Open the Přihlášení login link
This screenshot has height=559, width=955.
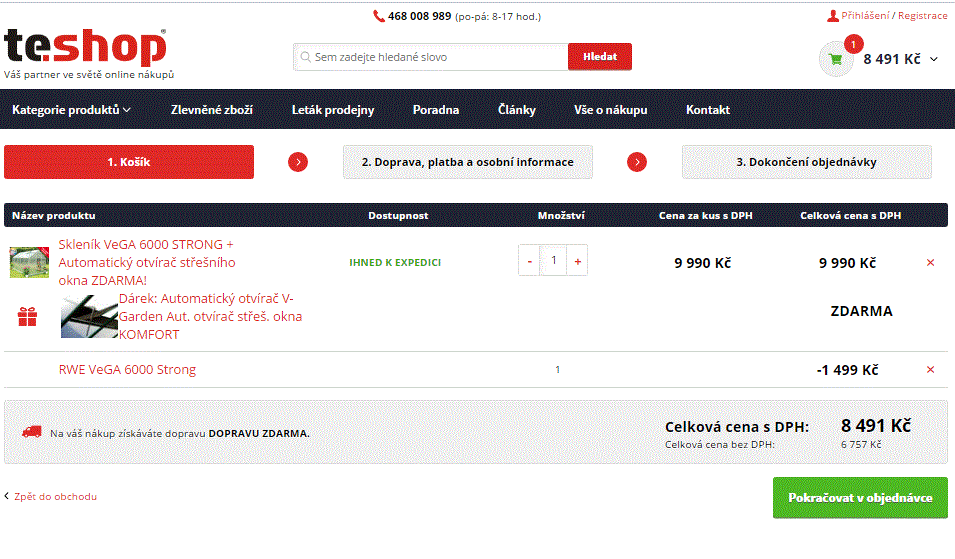coord(865,16)
